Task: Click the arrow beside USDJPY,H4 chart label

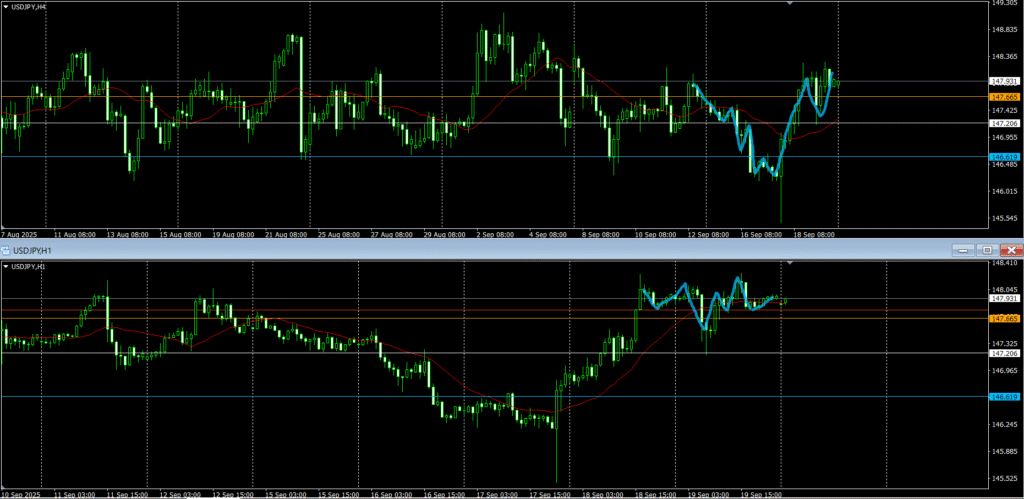Action: click(6, 8)
